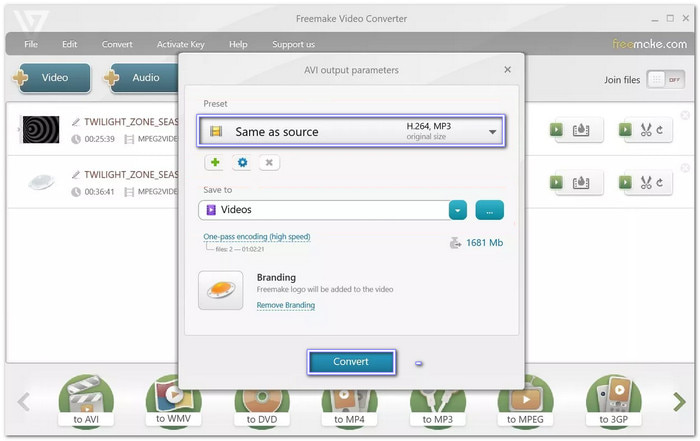Rename second file using pencil icon
This screenshot has width=700, height=441.
(76, 175)
